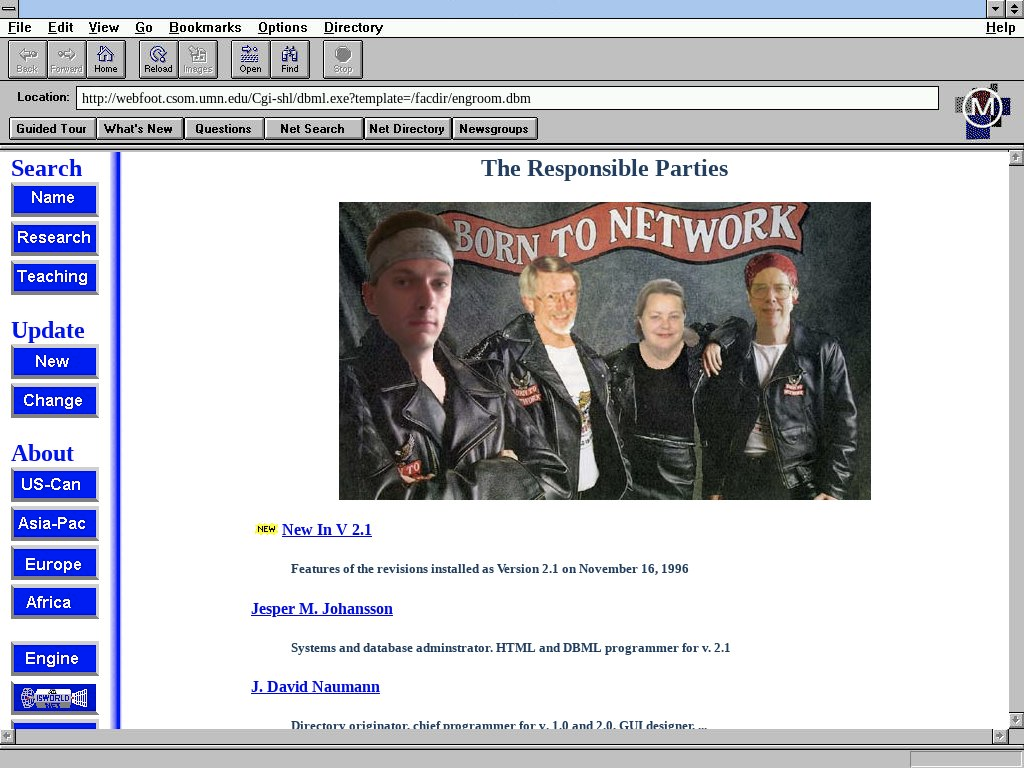Open the Guided Tour directory button
Screen dimensions: 1024x768
point(52,129)
